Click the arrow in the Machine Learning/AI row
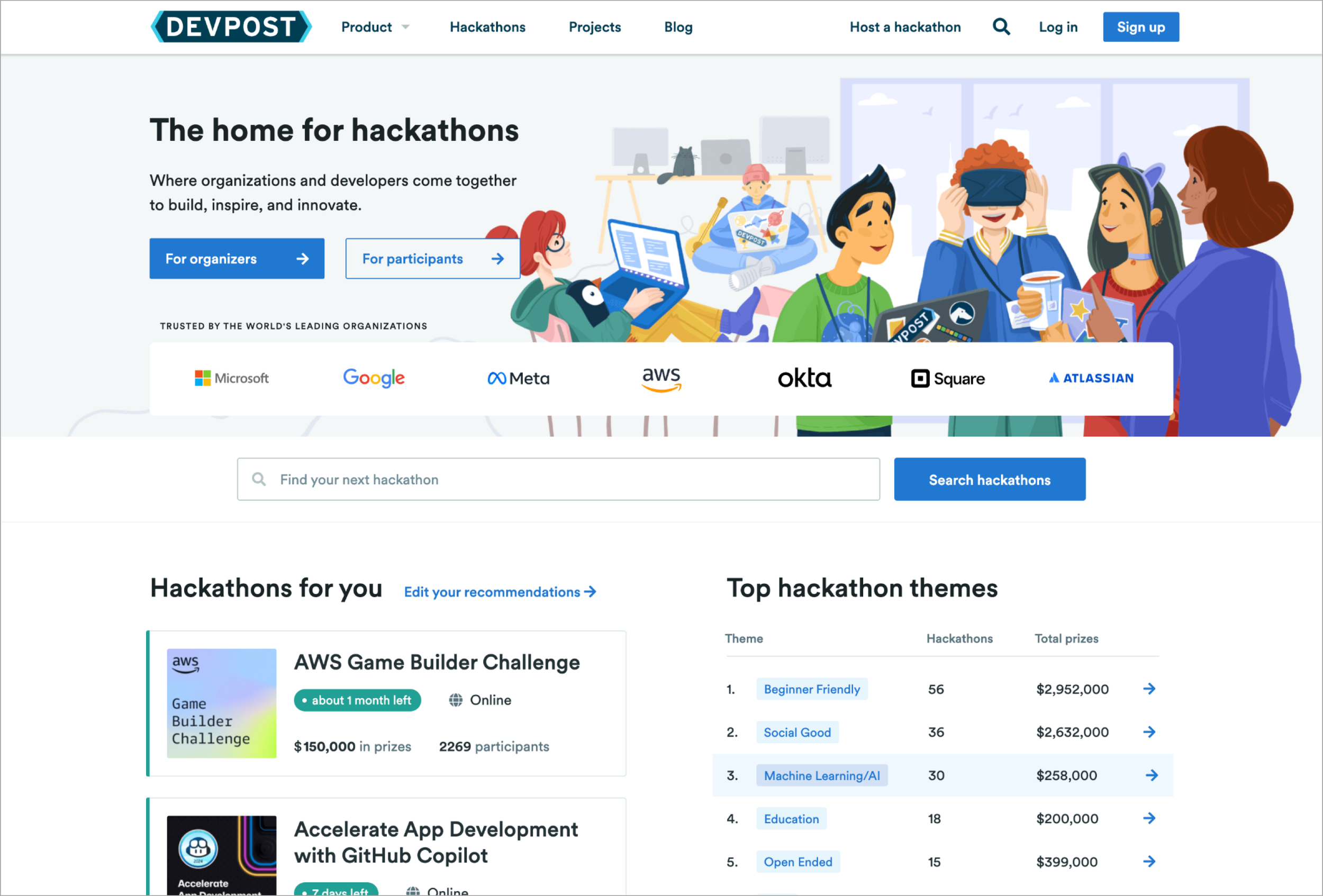The width and height of the screenshot is (1323, 896). coord(1152,775)
